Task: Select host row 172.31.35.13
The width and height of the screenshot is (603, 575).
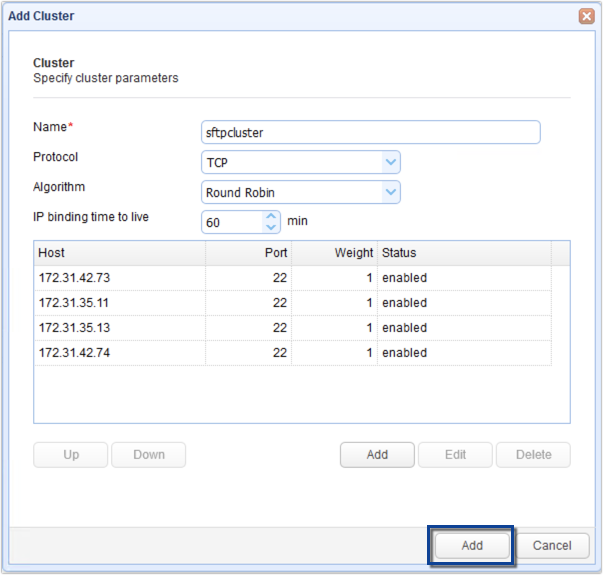Action: pyautogui.click(x=120, y=328)
